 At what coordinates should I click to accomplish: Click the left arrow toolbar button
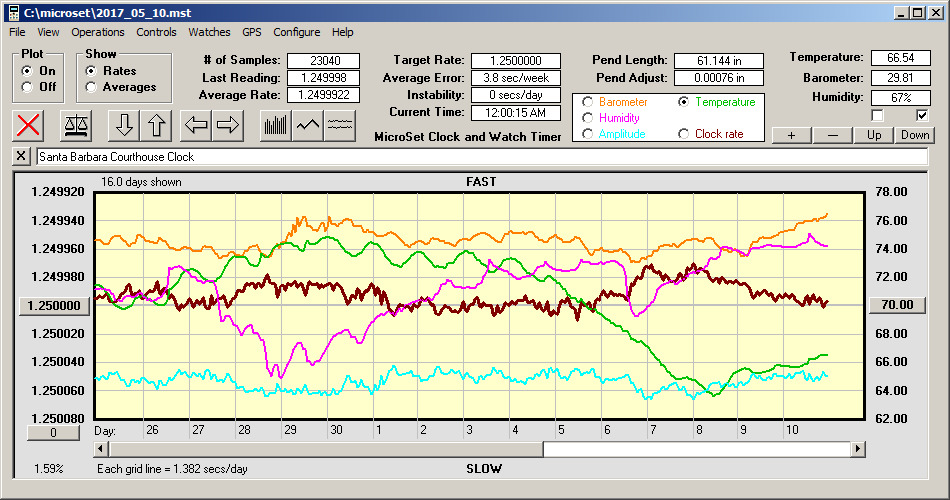195,125
